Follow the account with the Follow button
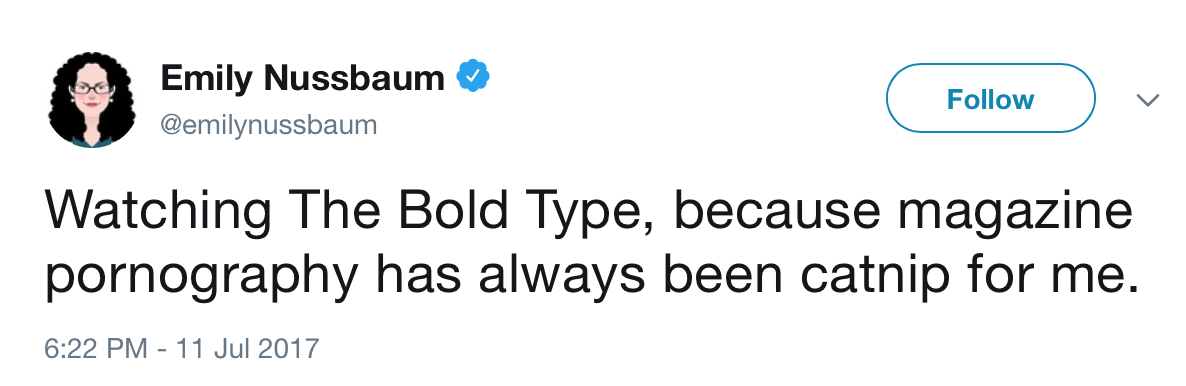1186x386 pixels. pos(990,98)
